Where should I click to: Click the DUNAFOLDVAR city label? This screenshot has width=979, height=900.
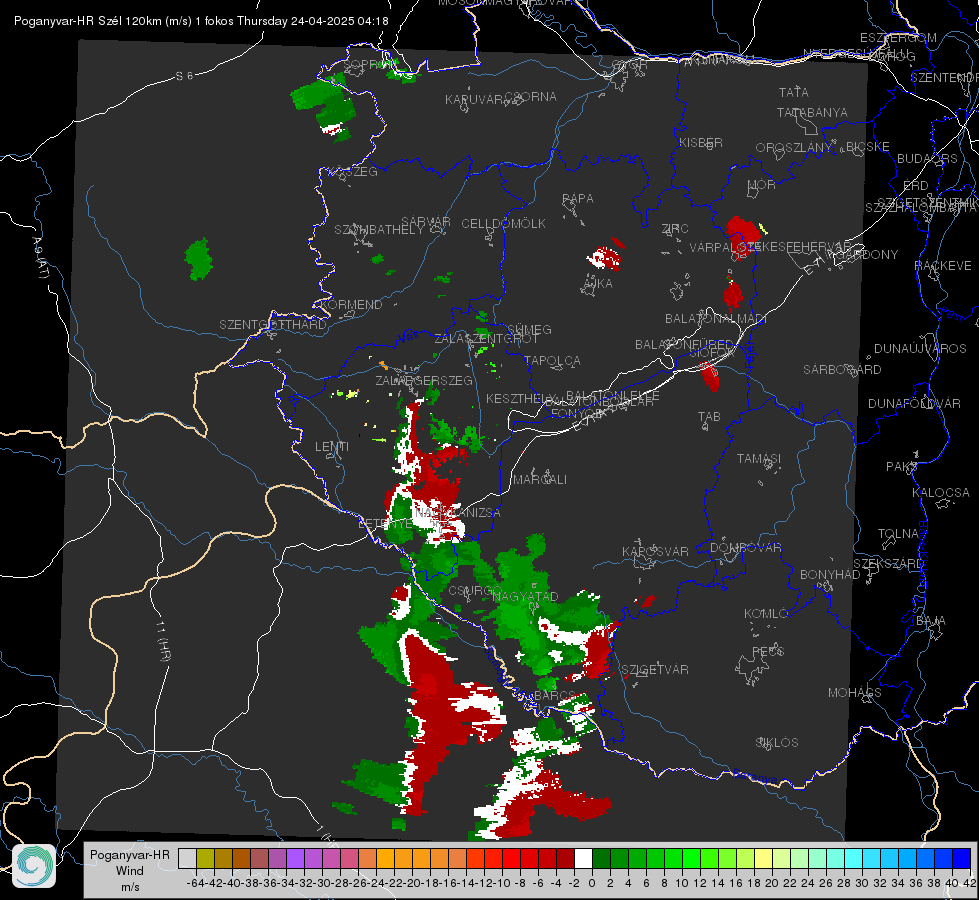[914, 403]
